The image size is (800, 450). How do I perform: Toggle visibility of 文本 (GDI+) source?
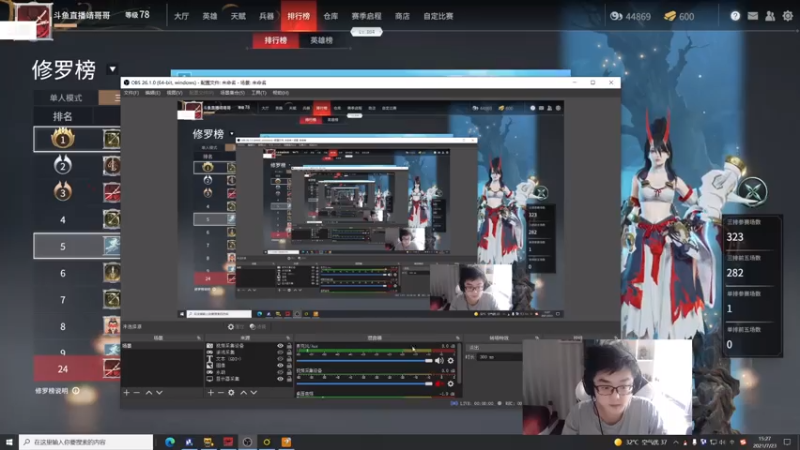280,359
